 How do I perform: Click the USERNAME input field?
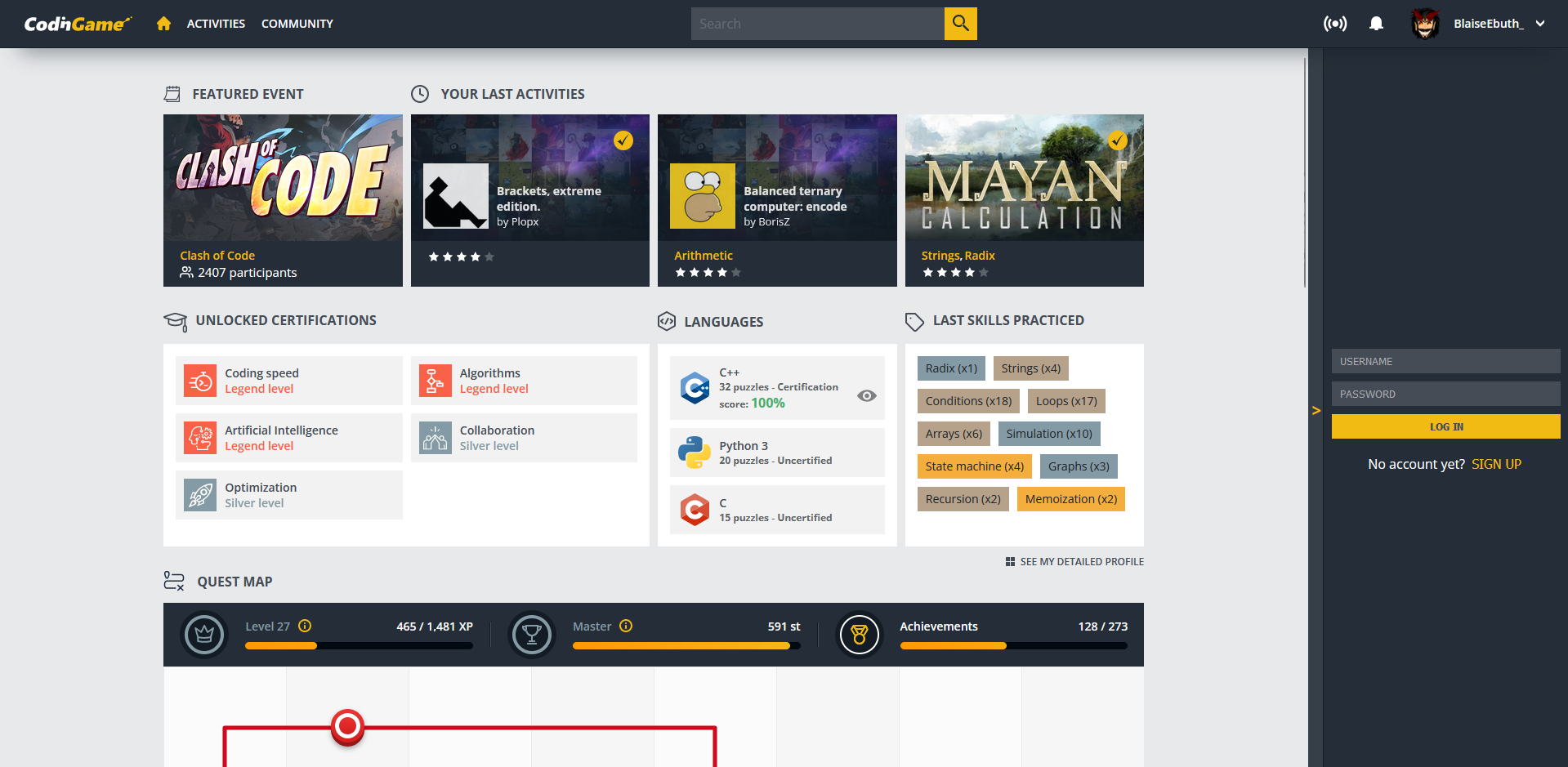click(1446, 361)
